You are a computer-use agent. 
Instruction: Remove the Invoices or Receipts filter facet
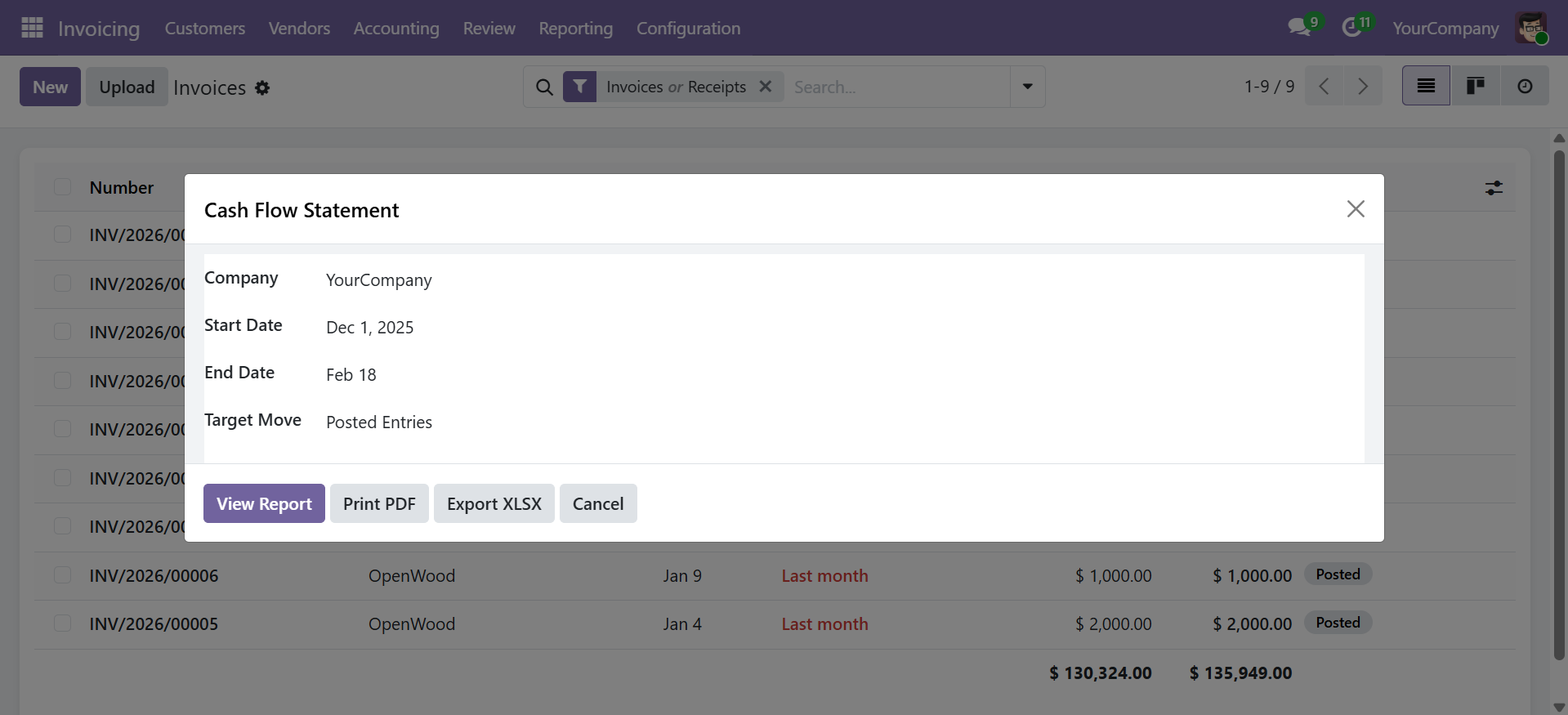pyautogui.click(x=766, y=87)
